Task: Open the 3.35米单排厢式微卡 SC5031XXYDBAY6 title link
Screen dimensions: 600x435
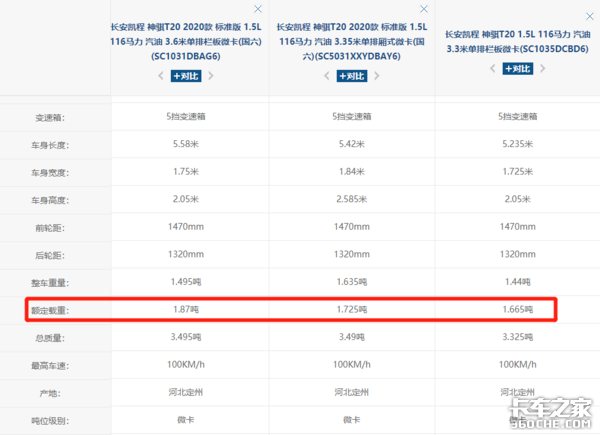Action: click(352, 41)
